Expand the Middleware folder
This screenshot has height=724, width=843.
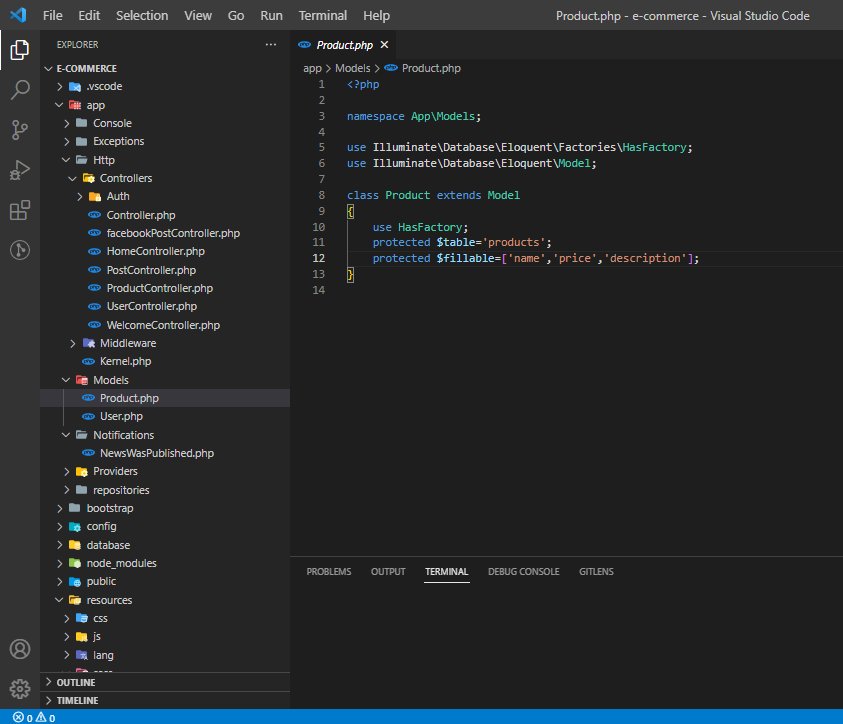(x=127, y=343)
